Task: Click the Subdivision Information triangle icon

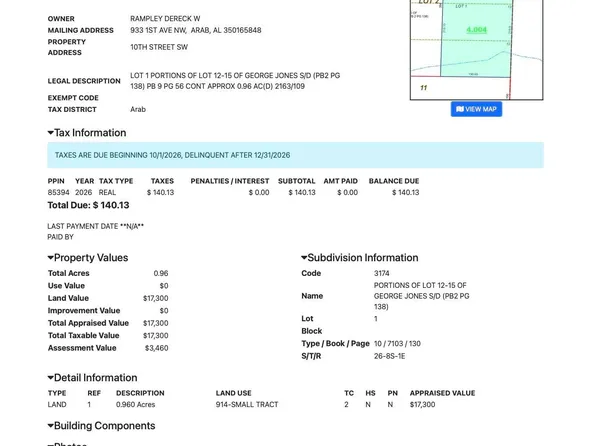Action: 304,258
